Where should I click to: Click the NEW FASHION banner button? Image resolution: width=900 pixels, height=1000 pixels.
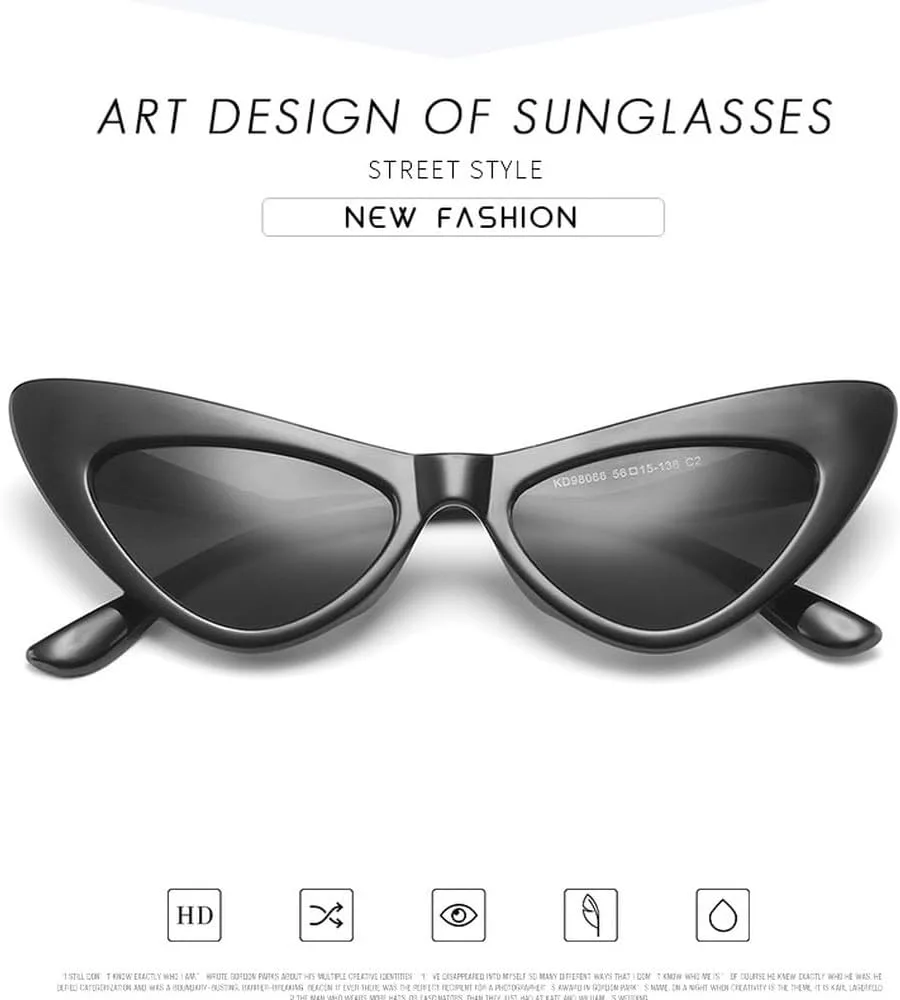click(x=463, y=217)
